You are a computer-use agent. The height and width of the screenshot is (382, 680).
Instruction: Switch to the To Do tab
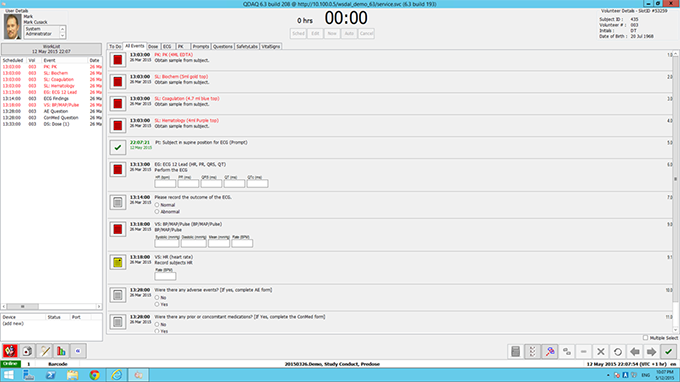pyautogui.click(x=115, y=46)
